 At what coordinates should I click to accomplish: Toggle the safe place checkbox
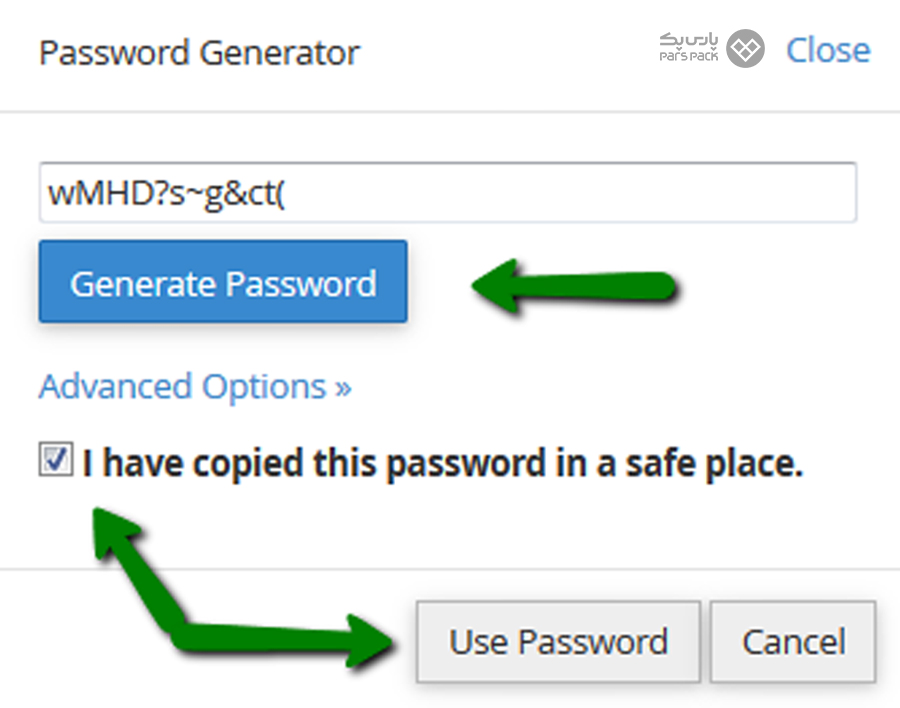click(x=56, y=459)
